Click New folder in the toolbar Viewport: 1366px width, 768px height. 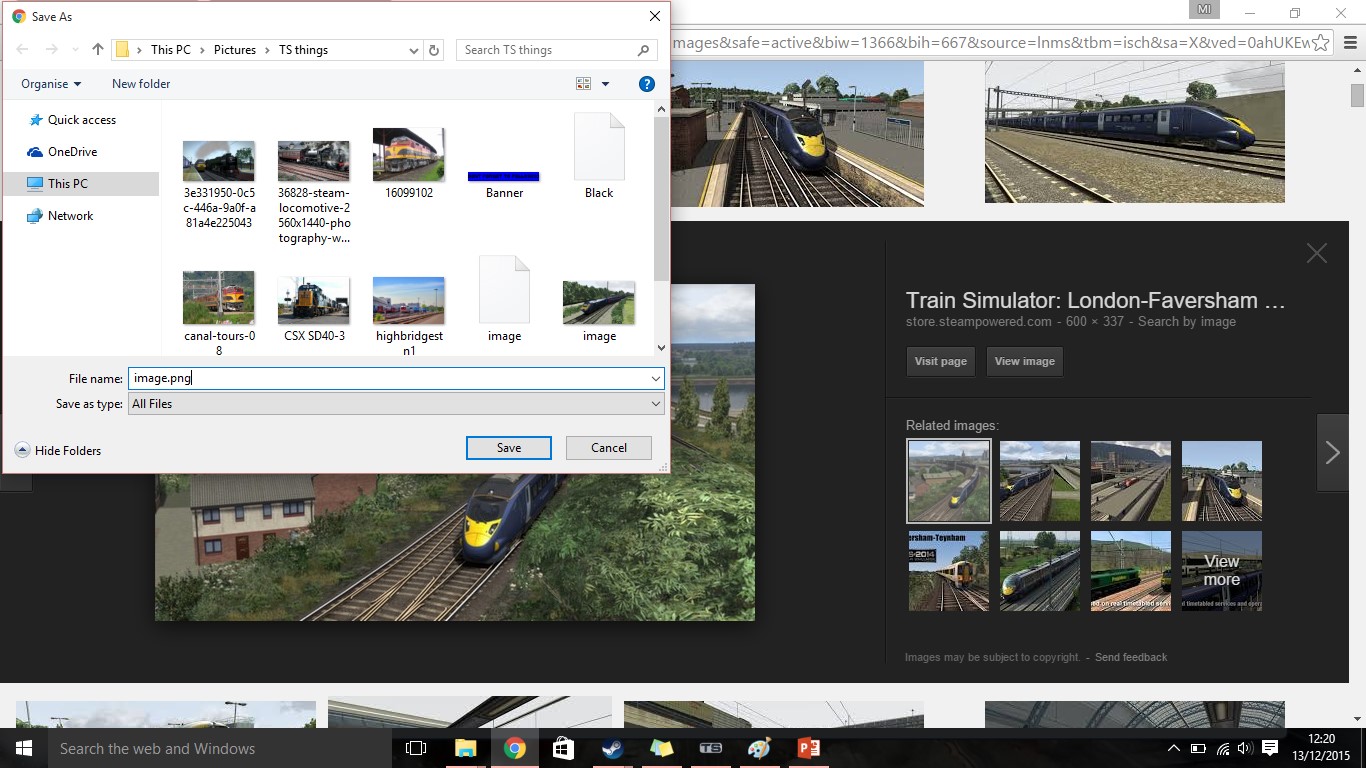(141, 84)
